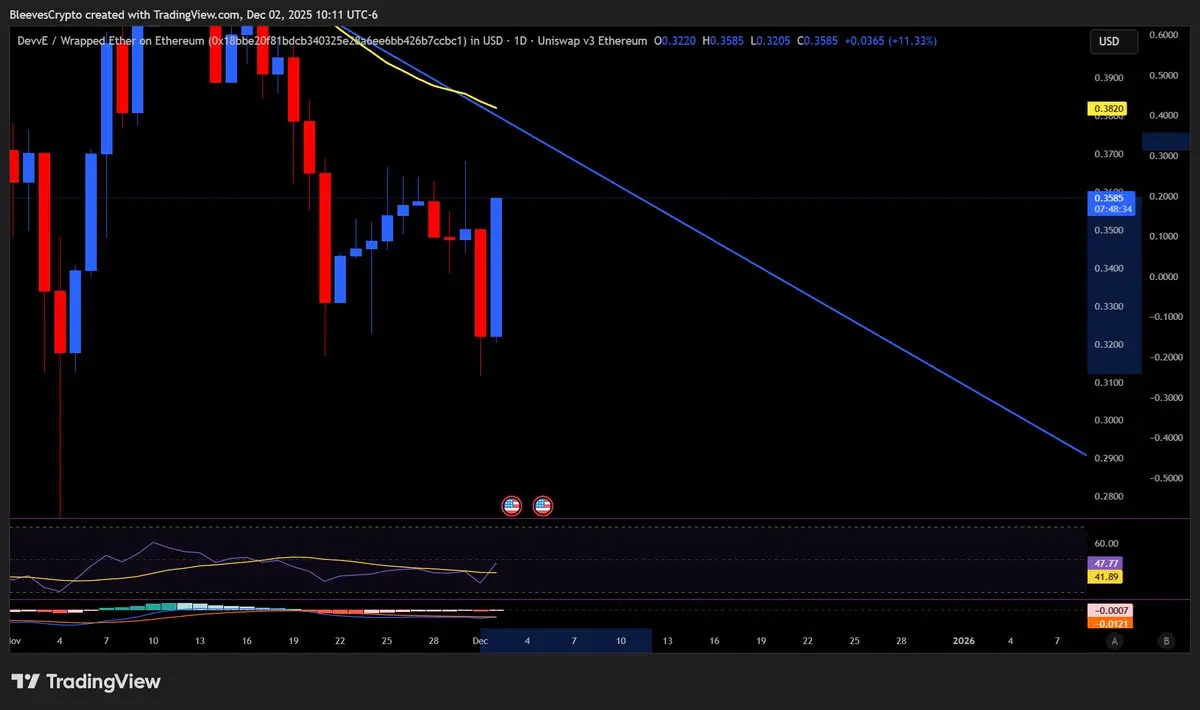Viewport: 1200px width, 710px height.
Task: Click the -0.0007 MACD value label
Action: [1108, 610]
